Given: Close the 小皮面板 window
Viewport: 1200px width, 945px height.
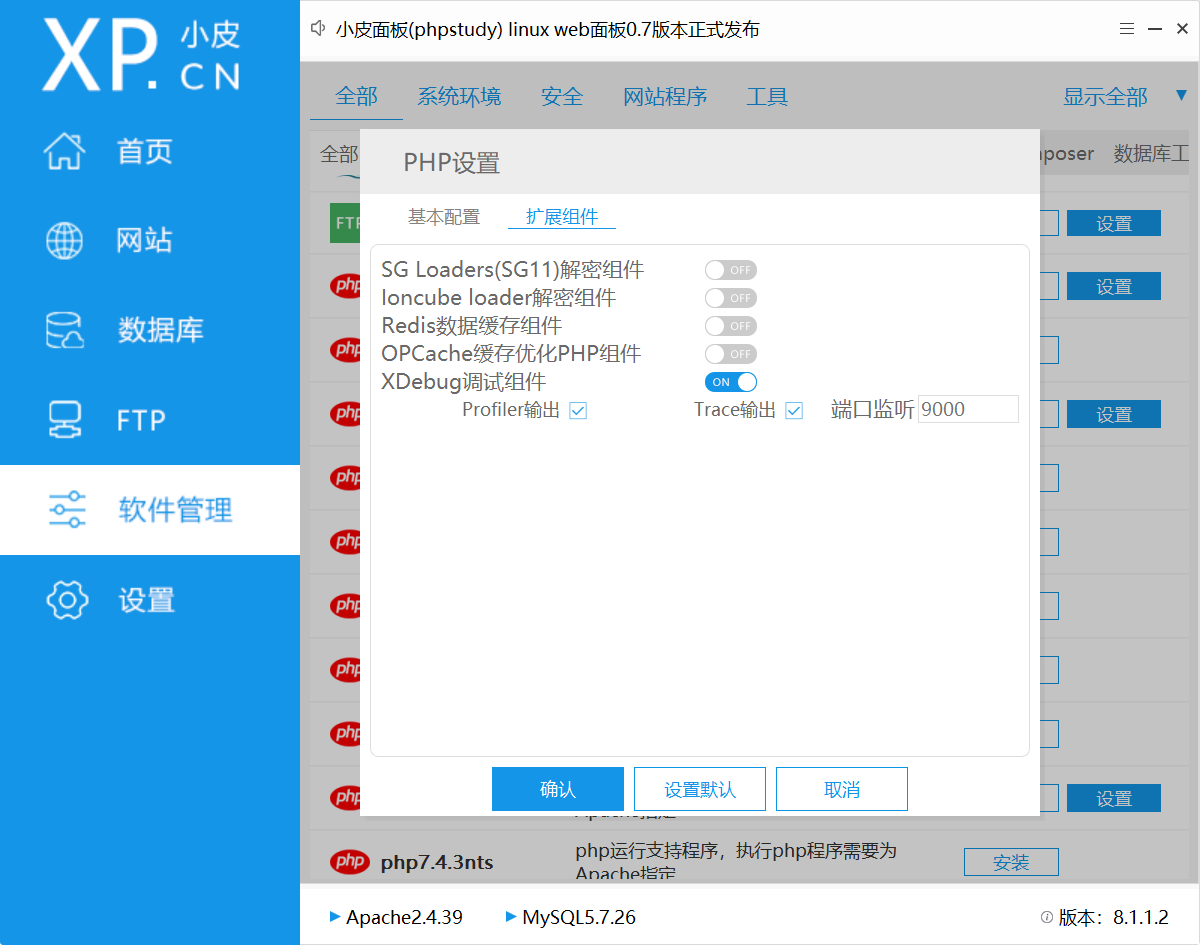Looking at the screenshot, I should point(1182,30).
